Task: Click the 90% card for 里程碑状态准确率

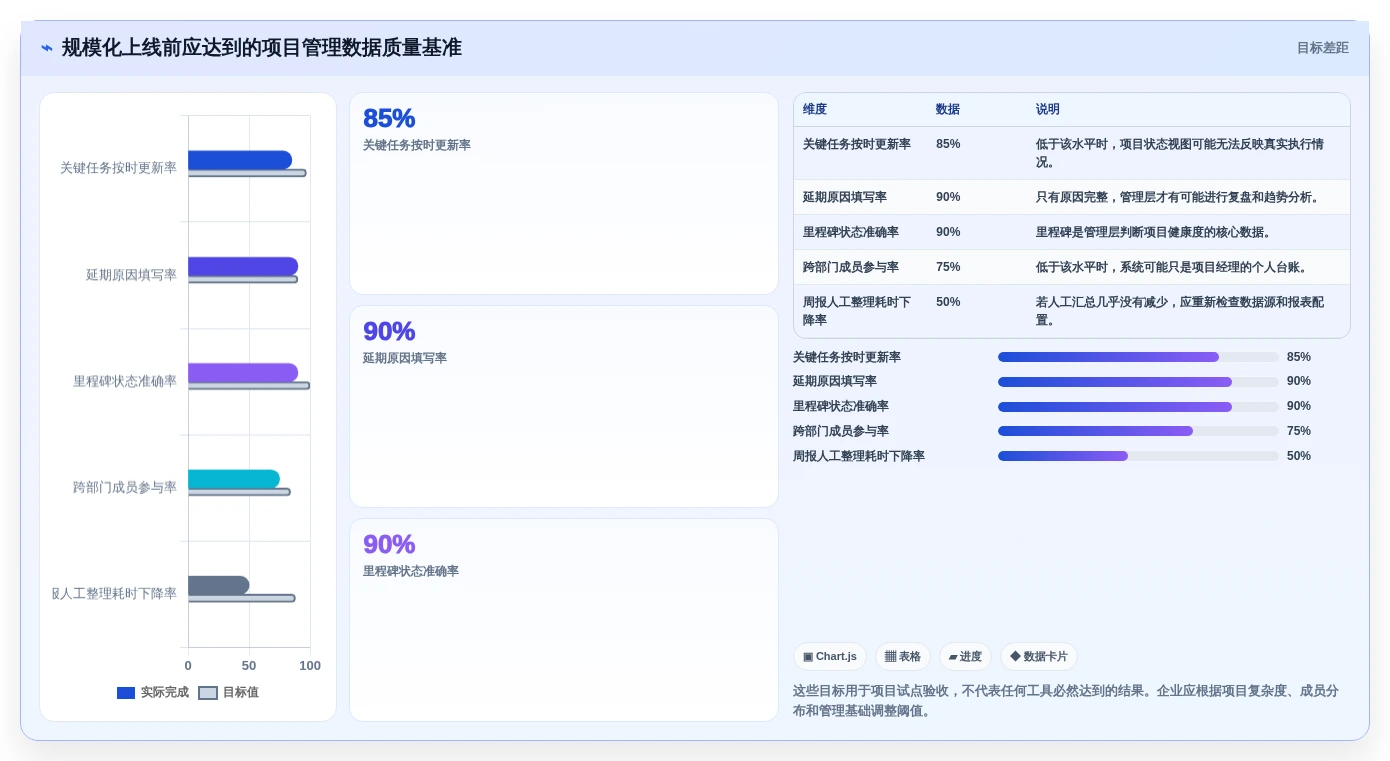Action: pos(564,620)
